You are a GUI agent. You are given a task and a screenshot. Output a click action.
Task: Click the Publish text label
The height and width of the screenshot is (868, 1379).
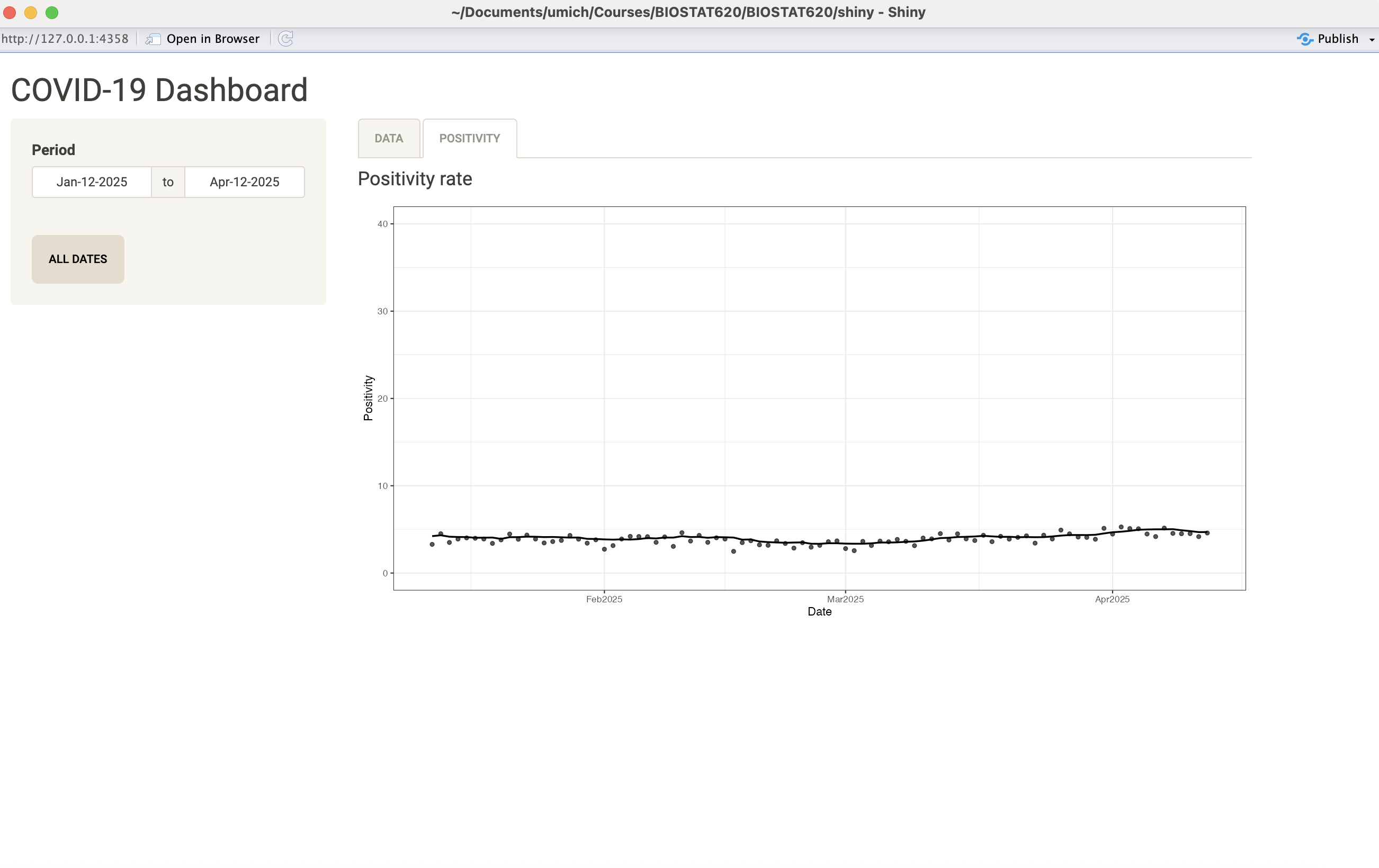pos(1338,39)
